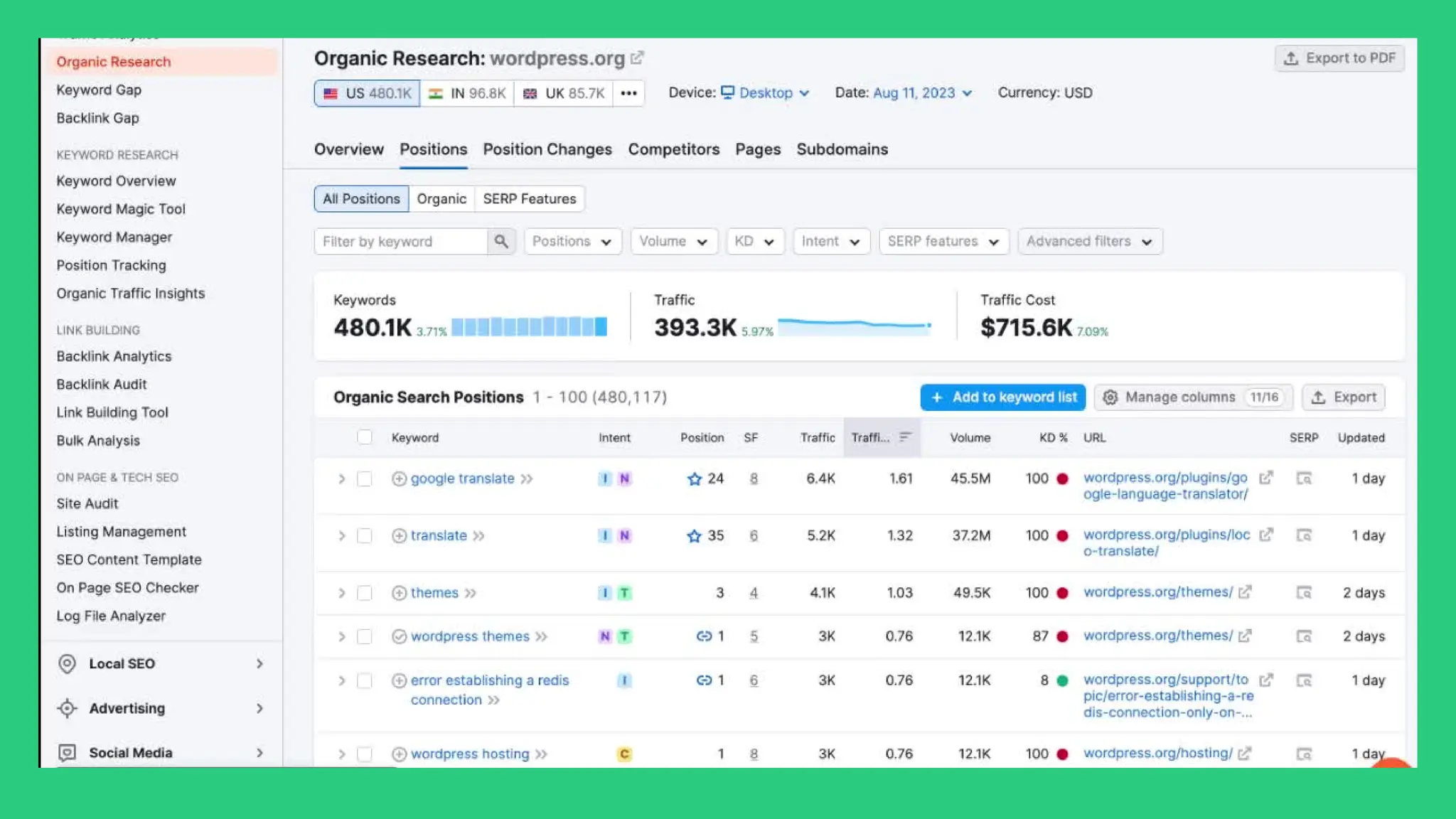1456x819 pixels.
Task: Check the wordpress themes row checkbox
Action: click(x=364, y=636)
